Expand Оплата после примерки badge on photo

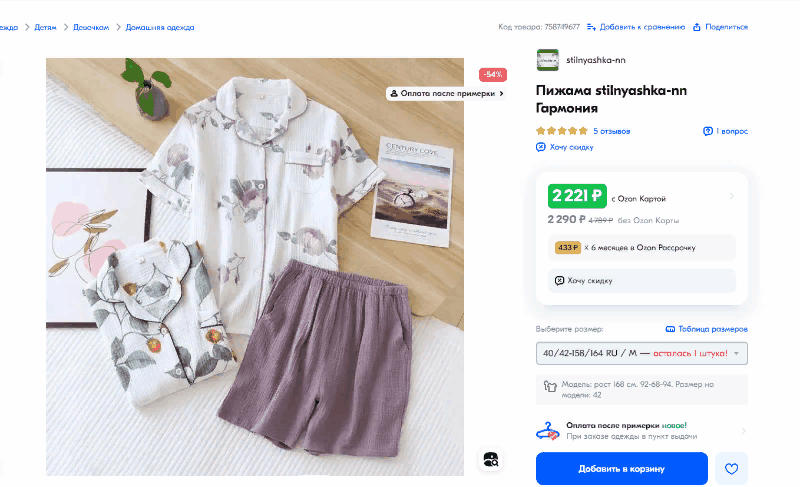pos(447,93)
